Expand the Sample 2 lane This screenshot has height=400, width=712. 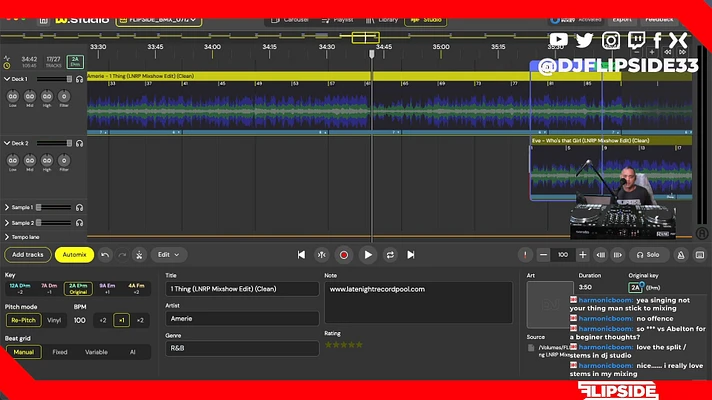point(7,223)
